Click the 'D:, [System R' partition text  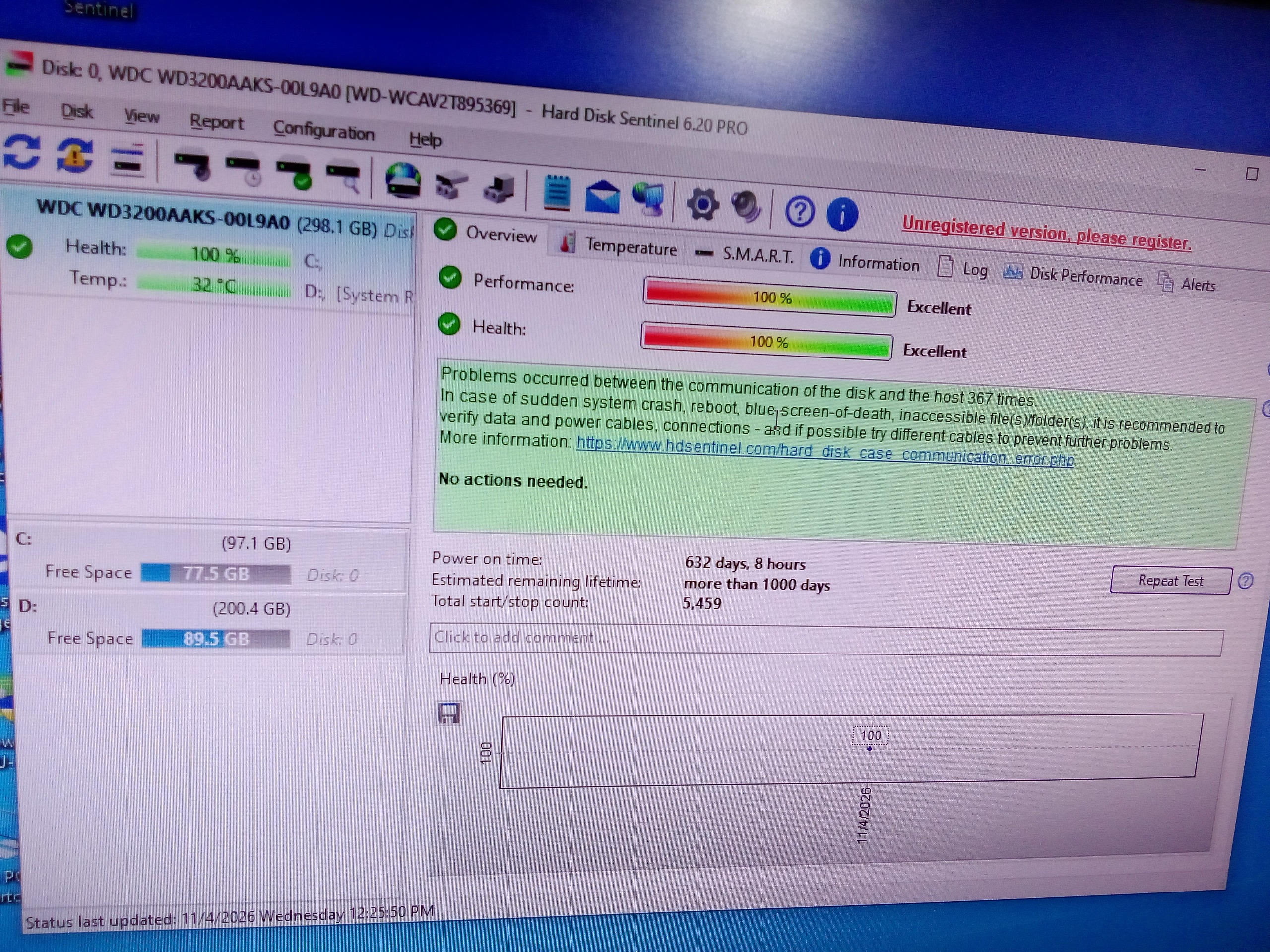[358, 295]
